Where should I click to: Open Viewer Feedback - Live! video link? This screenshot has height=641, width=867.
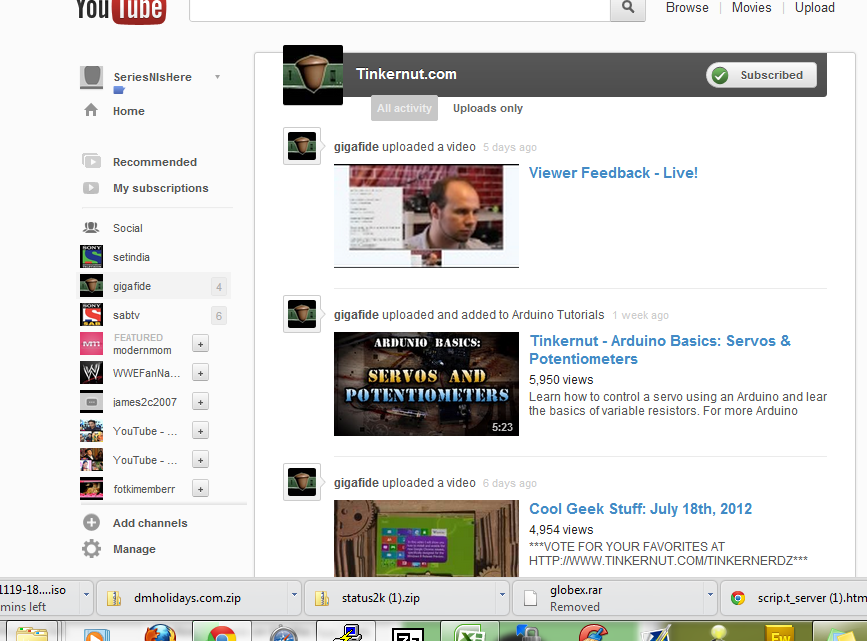tap(613, 173)
